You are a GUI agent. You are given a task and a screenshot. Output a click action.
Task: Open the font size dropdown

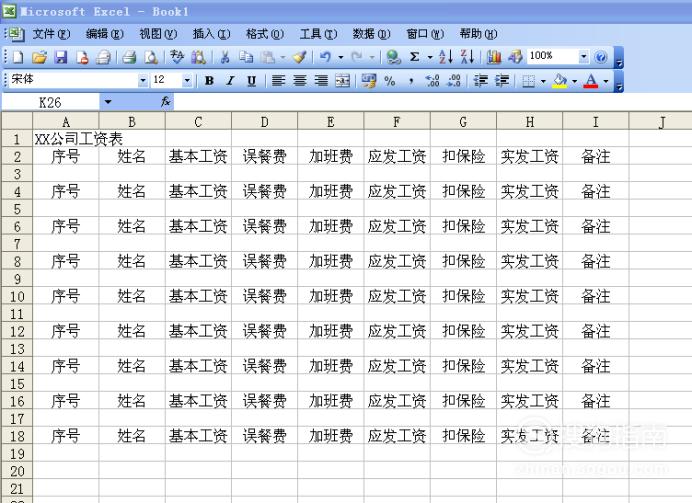click(187, 81)
